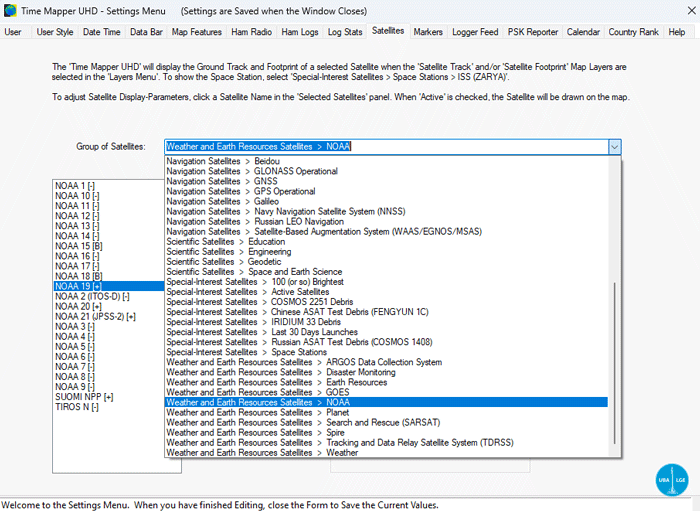Choose Navigation Satellites > GLONASS Operational
Screen dimensions: 700x511
(x=386, y=171)
